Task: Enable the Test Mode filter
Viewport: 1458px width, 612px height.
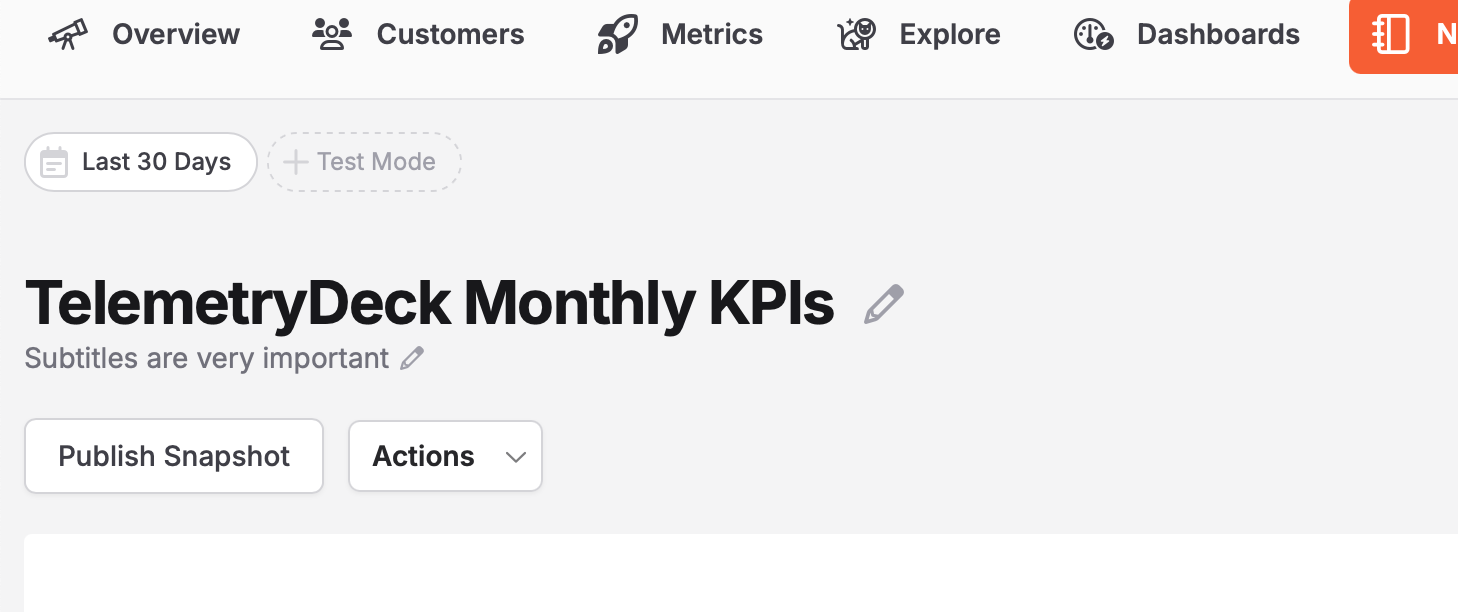Action: pos(364,162)
